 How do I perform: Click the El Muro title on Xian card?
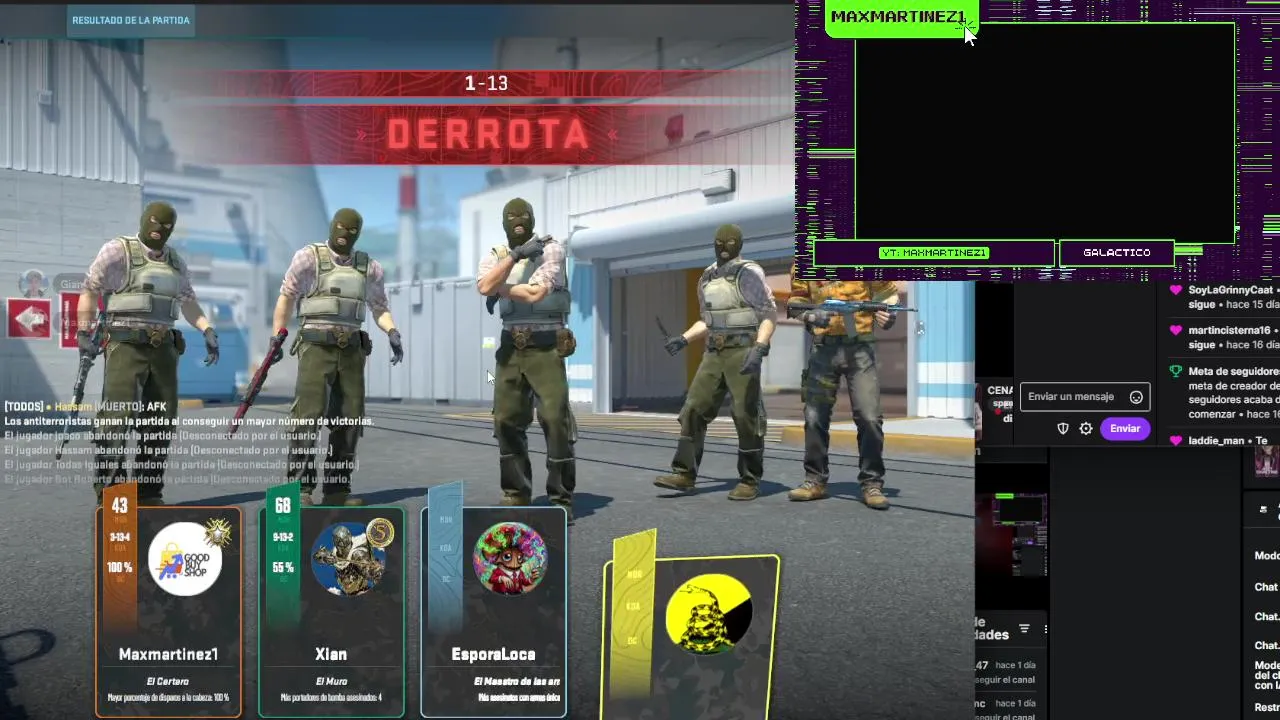pyautogui.click(x=331, y=682)
